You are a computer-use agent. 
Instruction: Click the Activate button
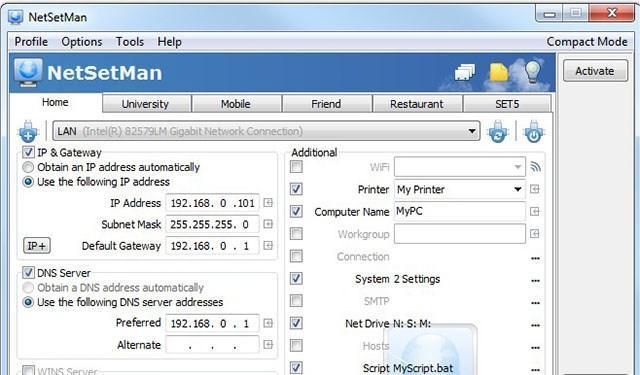(x=595, y=71)
